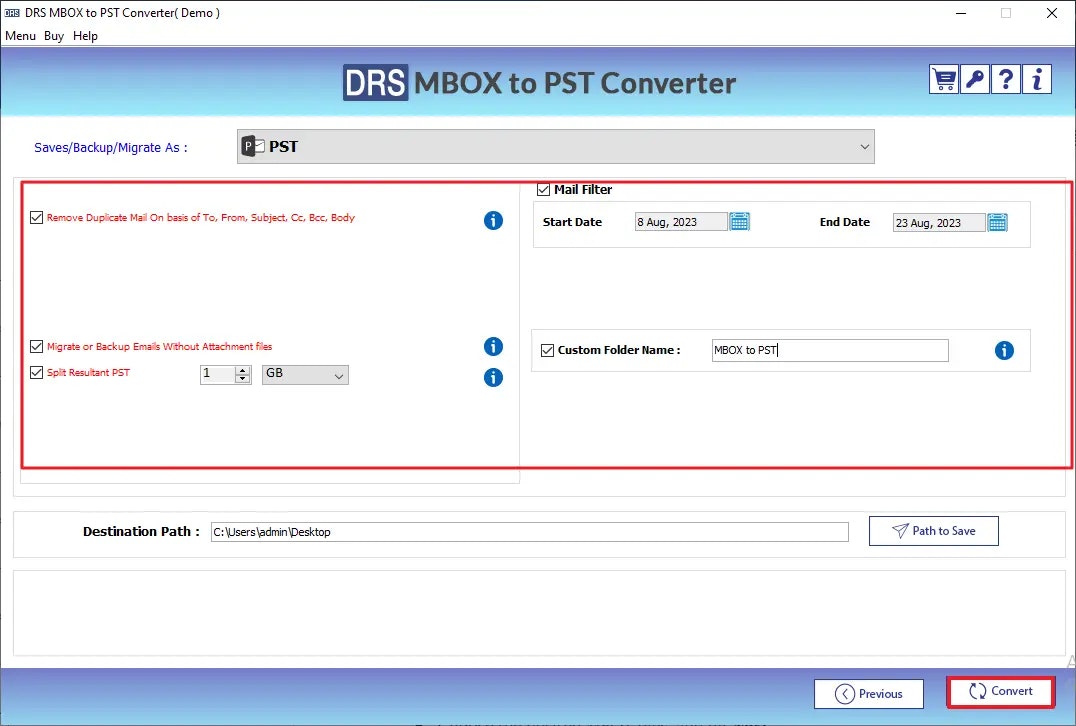Go back with Previous button
The height and width of the screenshot is (726, 1076).
(869, 694)
